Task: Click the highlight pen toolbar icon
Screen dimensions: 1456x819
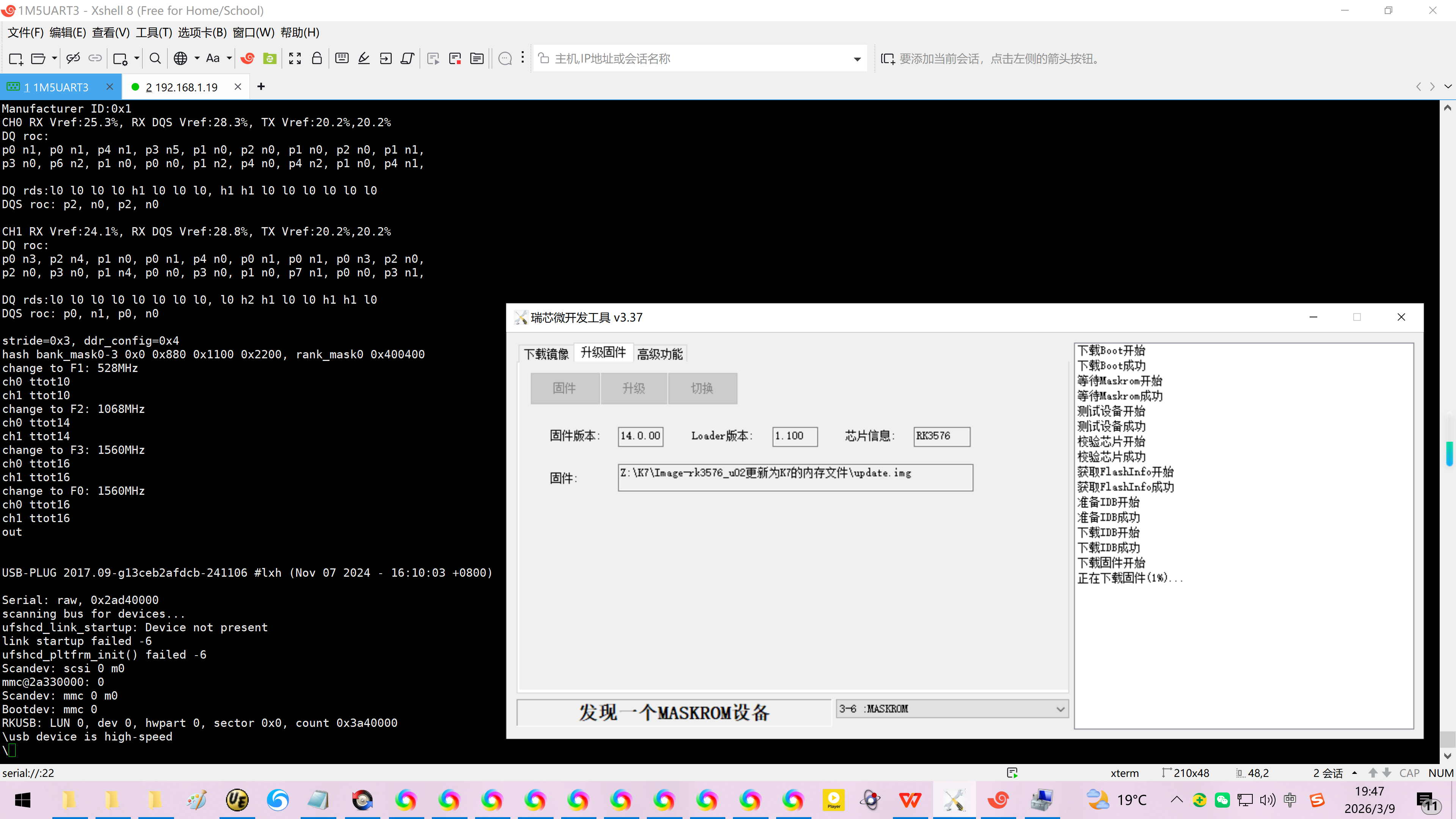Action: click(x=364, y=58)
